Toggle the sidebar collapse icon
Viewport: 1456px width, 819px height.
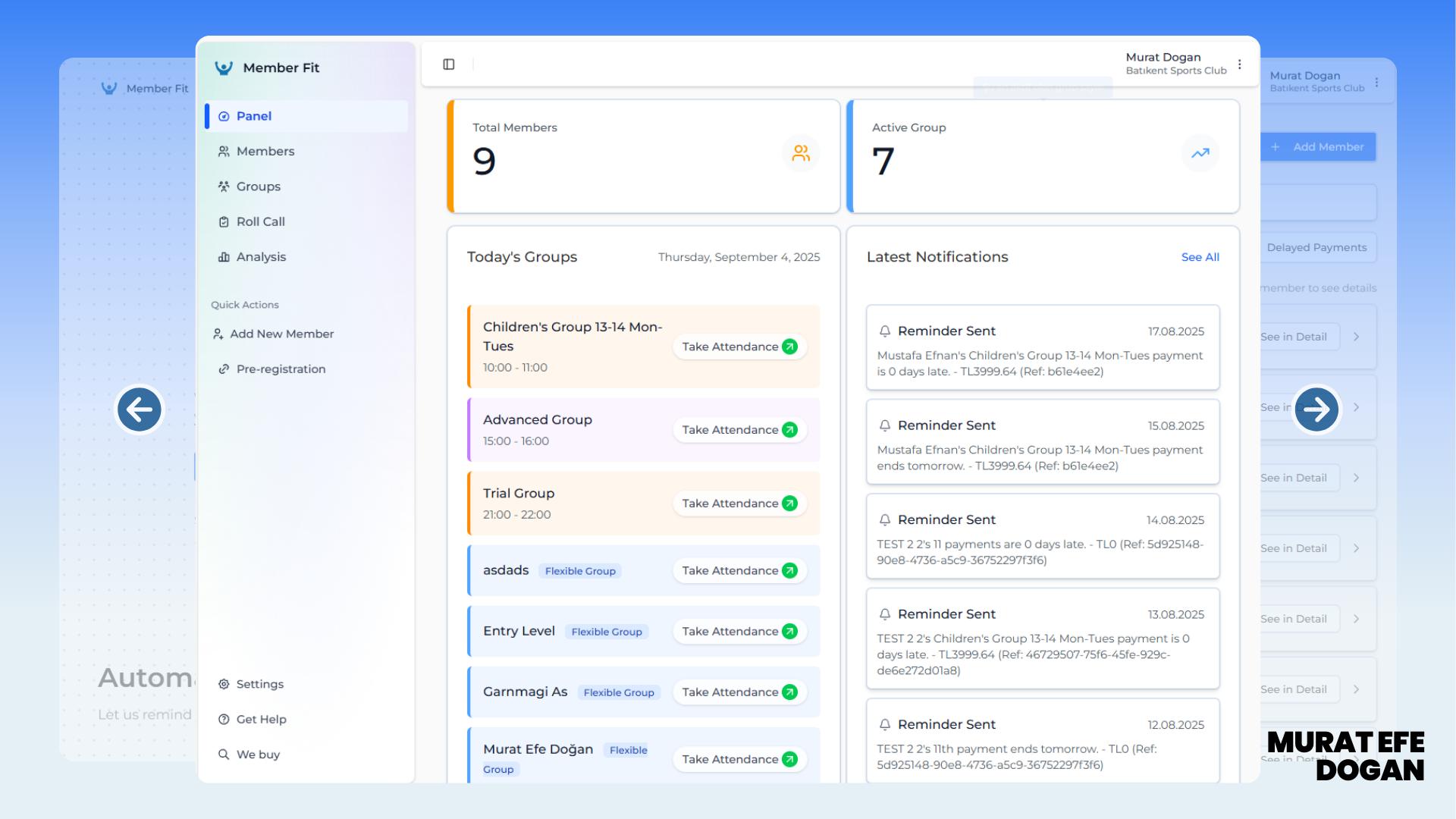click(x=449, y=64)
